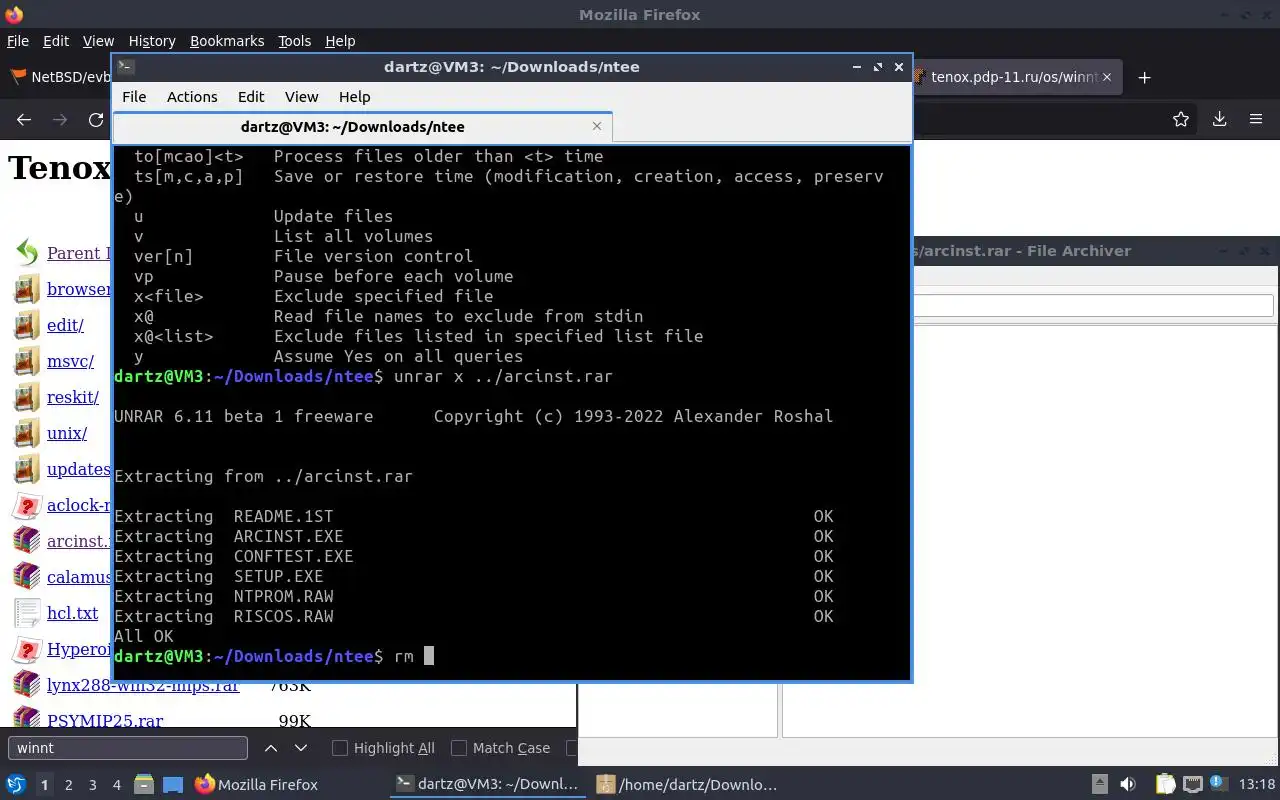
Task: Open the terminal Edit menu
Action: coord(251,97)
